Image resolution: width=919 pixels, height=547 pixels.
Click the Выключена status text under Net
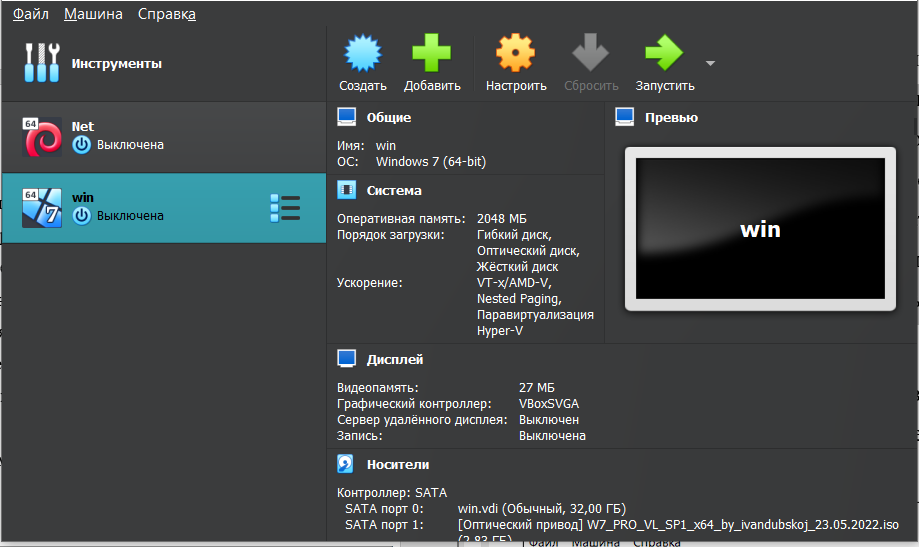click(130, 145)
